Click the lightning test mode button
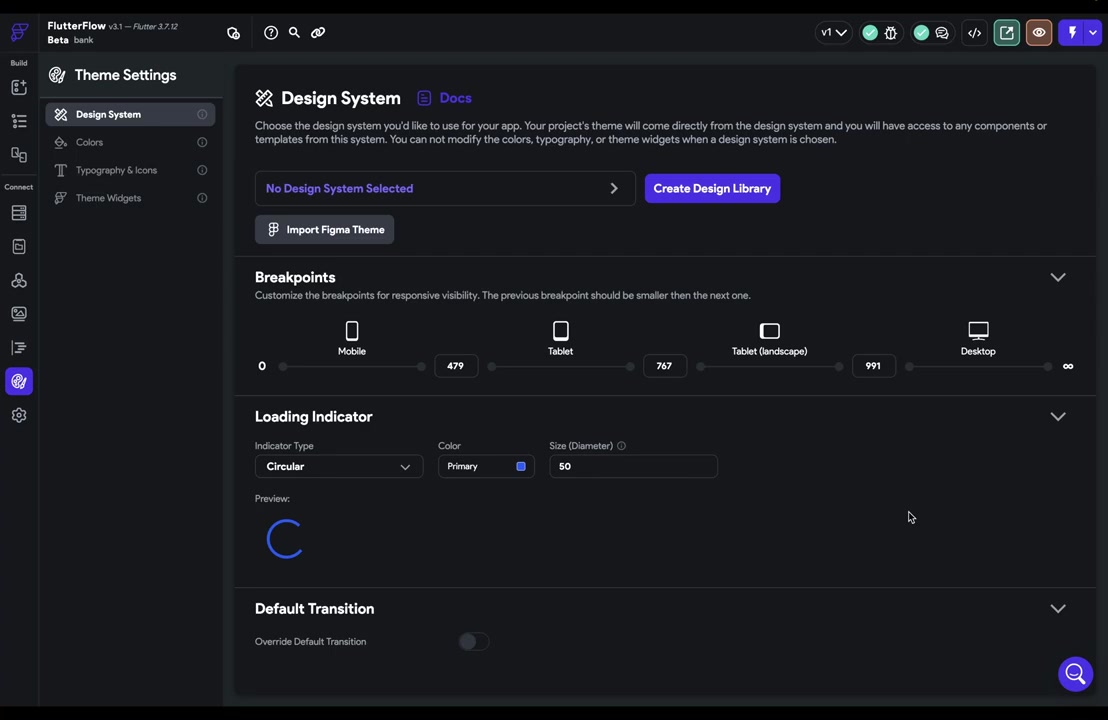Image resolution: width=1108 pixels, height=720 pixels. [x=1072, y=33]
